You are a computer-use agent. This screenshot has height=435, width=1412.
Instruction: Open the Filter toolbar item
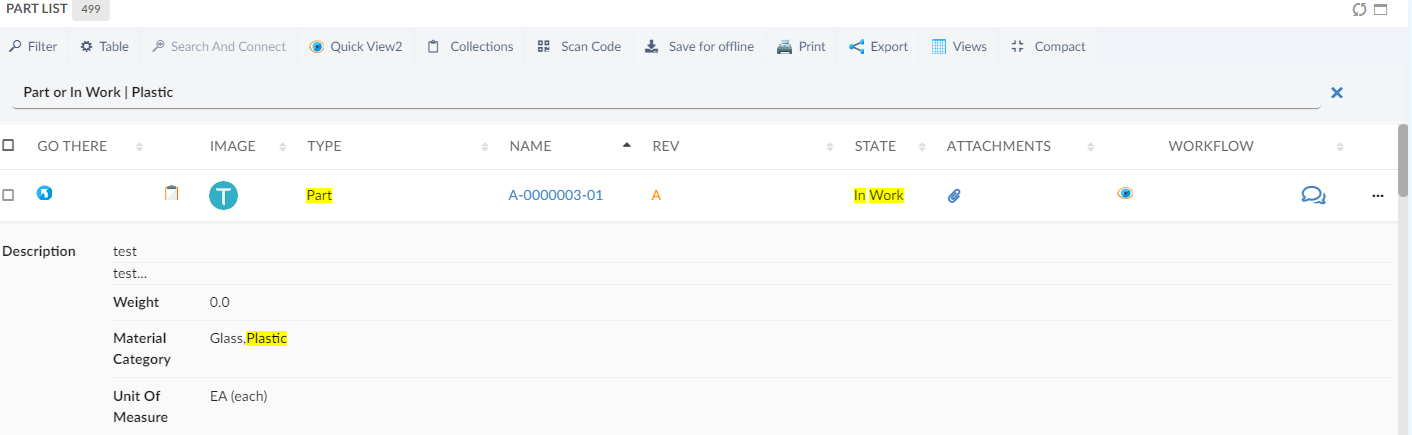pos(33,46)
